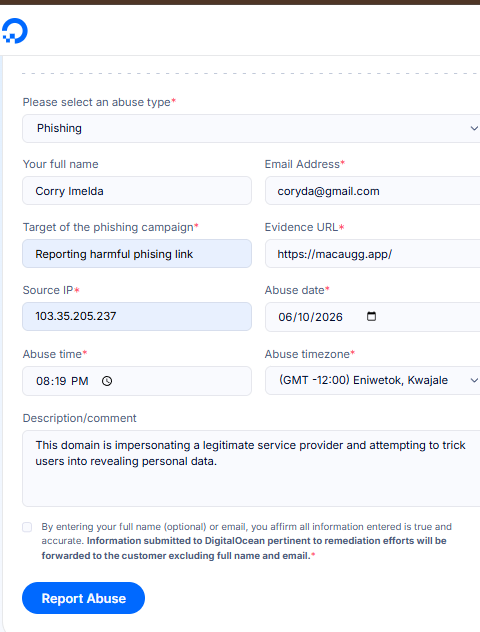Edit the Target of the phishing campaign field

(137, 254)
